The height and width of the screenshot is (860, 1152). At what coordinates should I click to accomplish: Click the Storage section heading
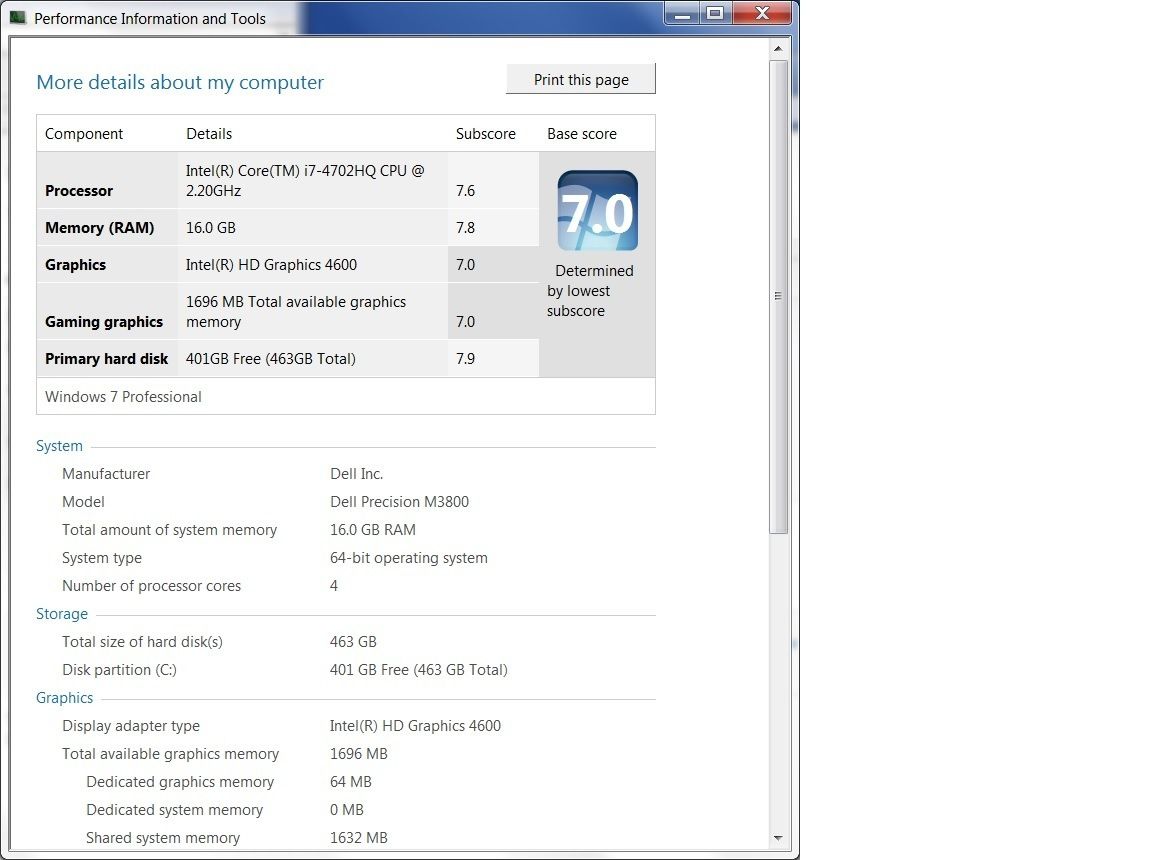pos(62,614)
